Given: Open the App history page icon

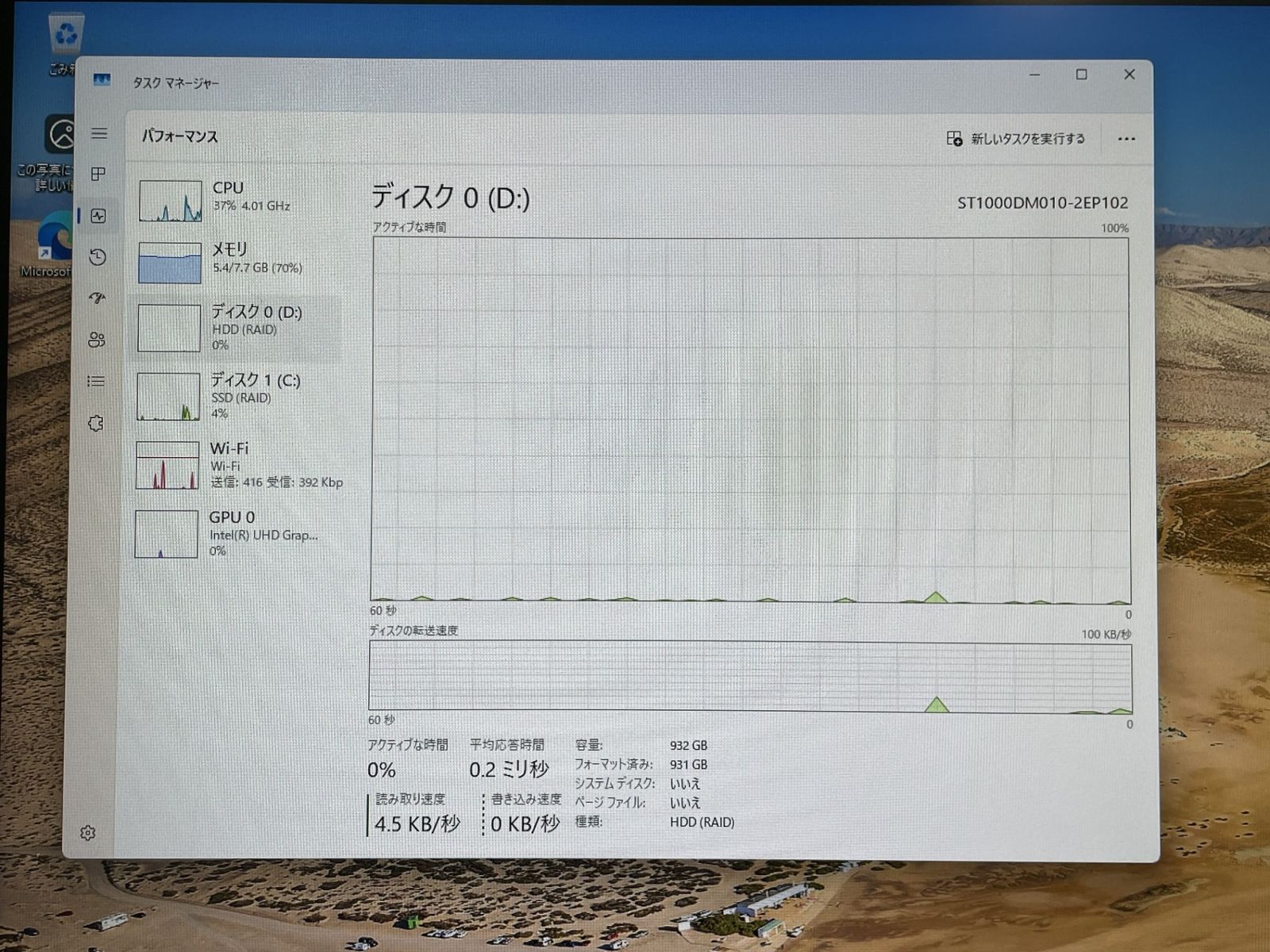Looking at the screenshot, I should pyautogui.click(x=98, y=257).
